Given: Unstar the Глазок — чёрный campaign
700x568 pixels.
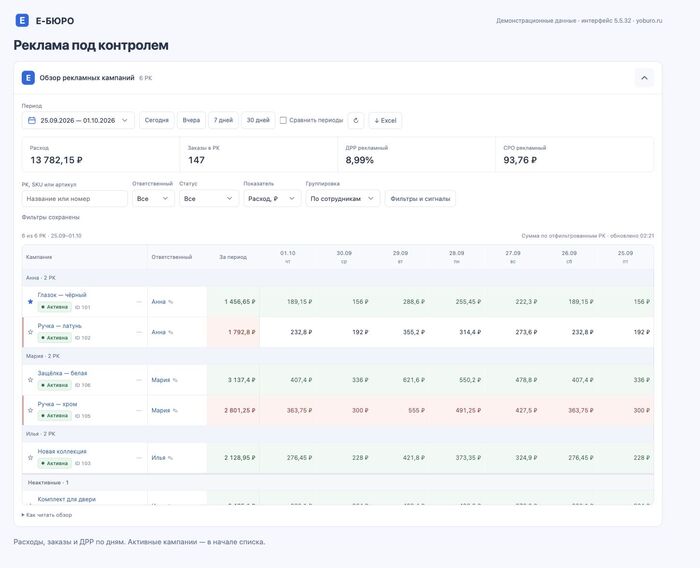Looking at the screenshot, I should point(30,301).
